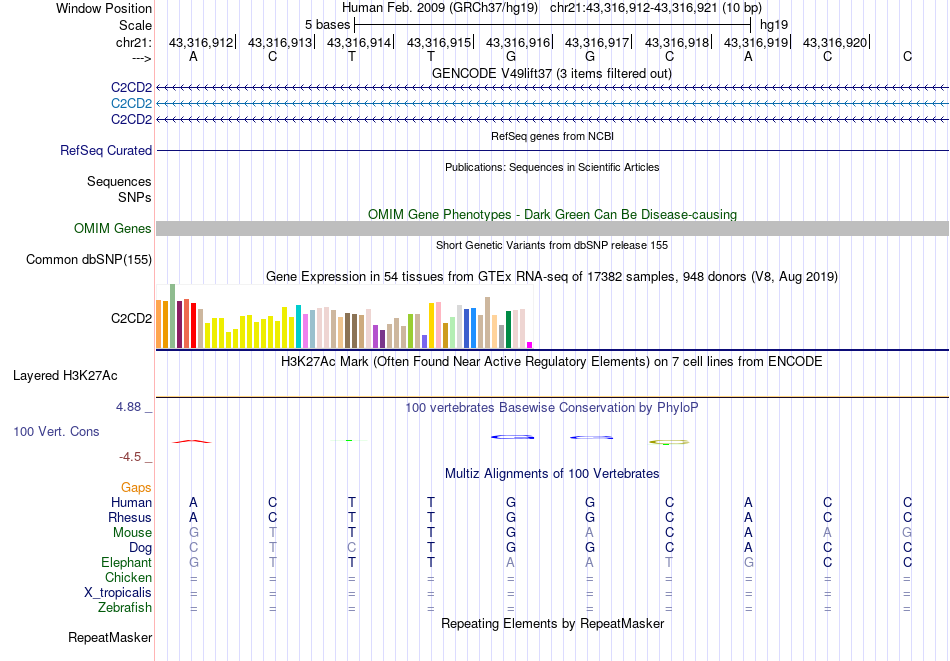Click the red PhyloP conservation mark

pyautogui.click(x=192, y=442)
